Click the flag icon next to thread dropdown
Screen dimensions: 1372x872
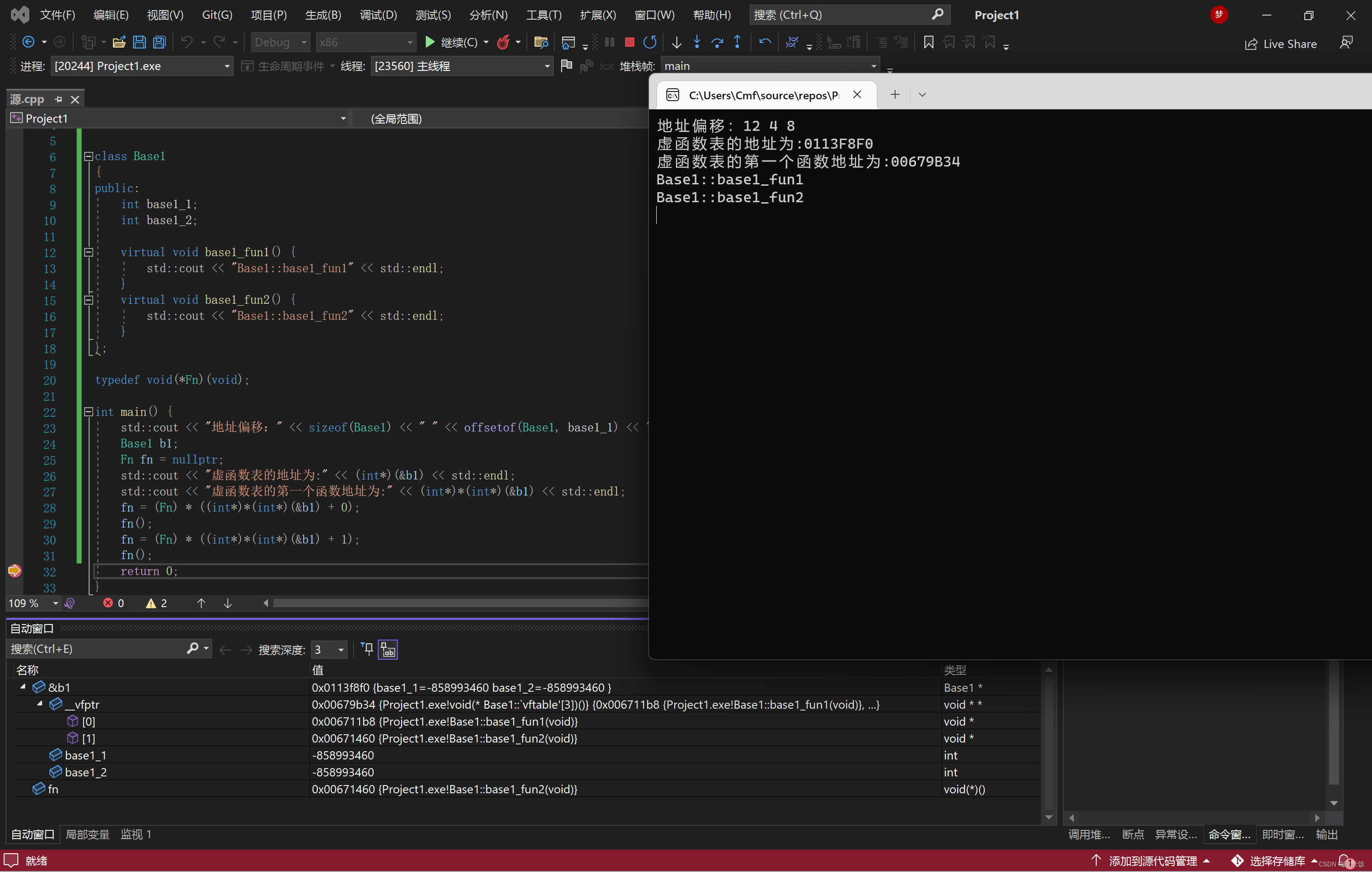pyautogui.click(x=566, y=66)
